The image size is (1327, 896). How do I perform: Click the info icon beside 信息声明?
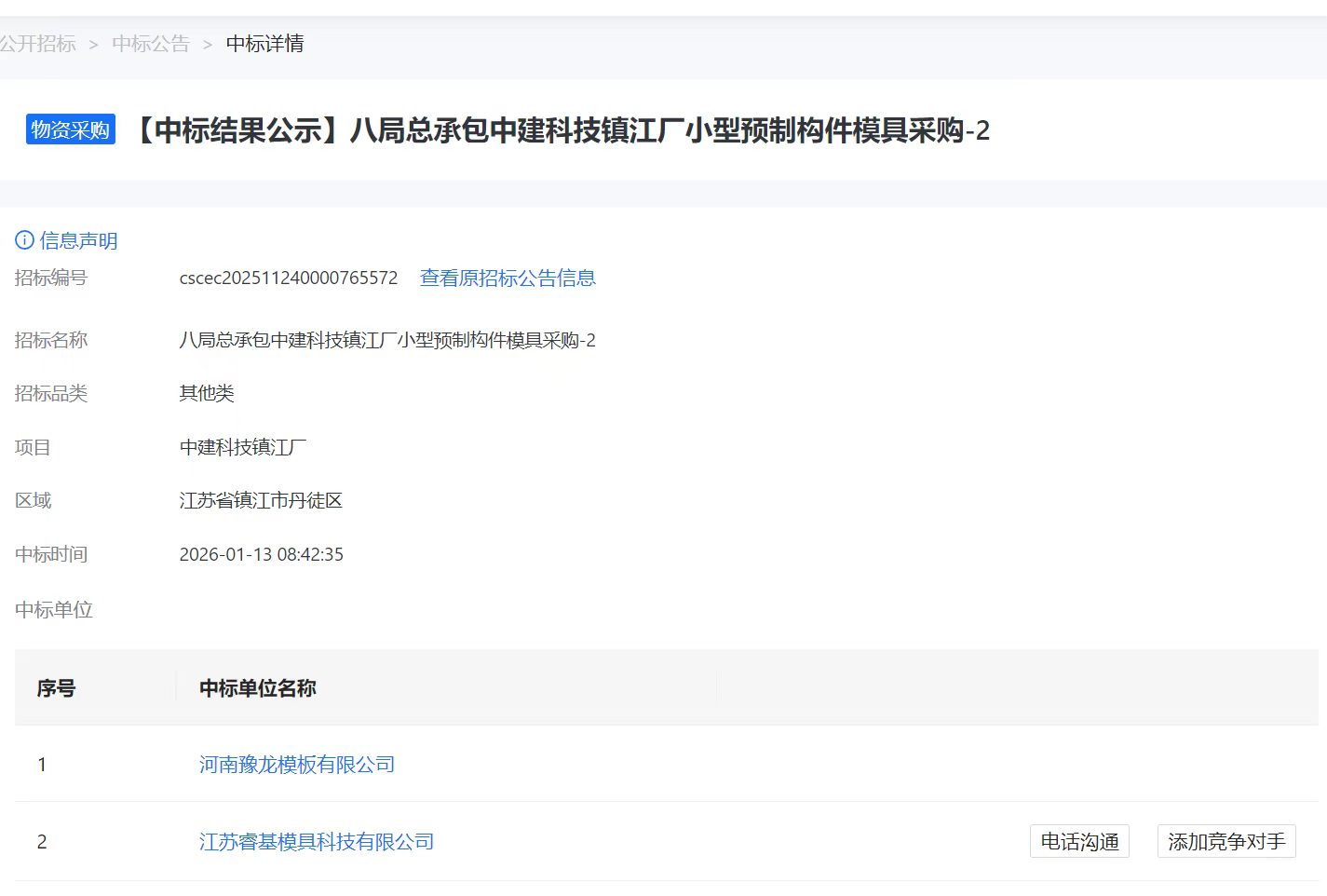[24, 240]
